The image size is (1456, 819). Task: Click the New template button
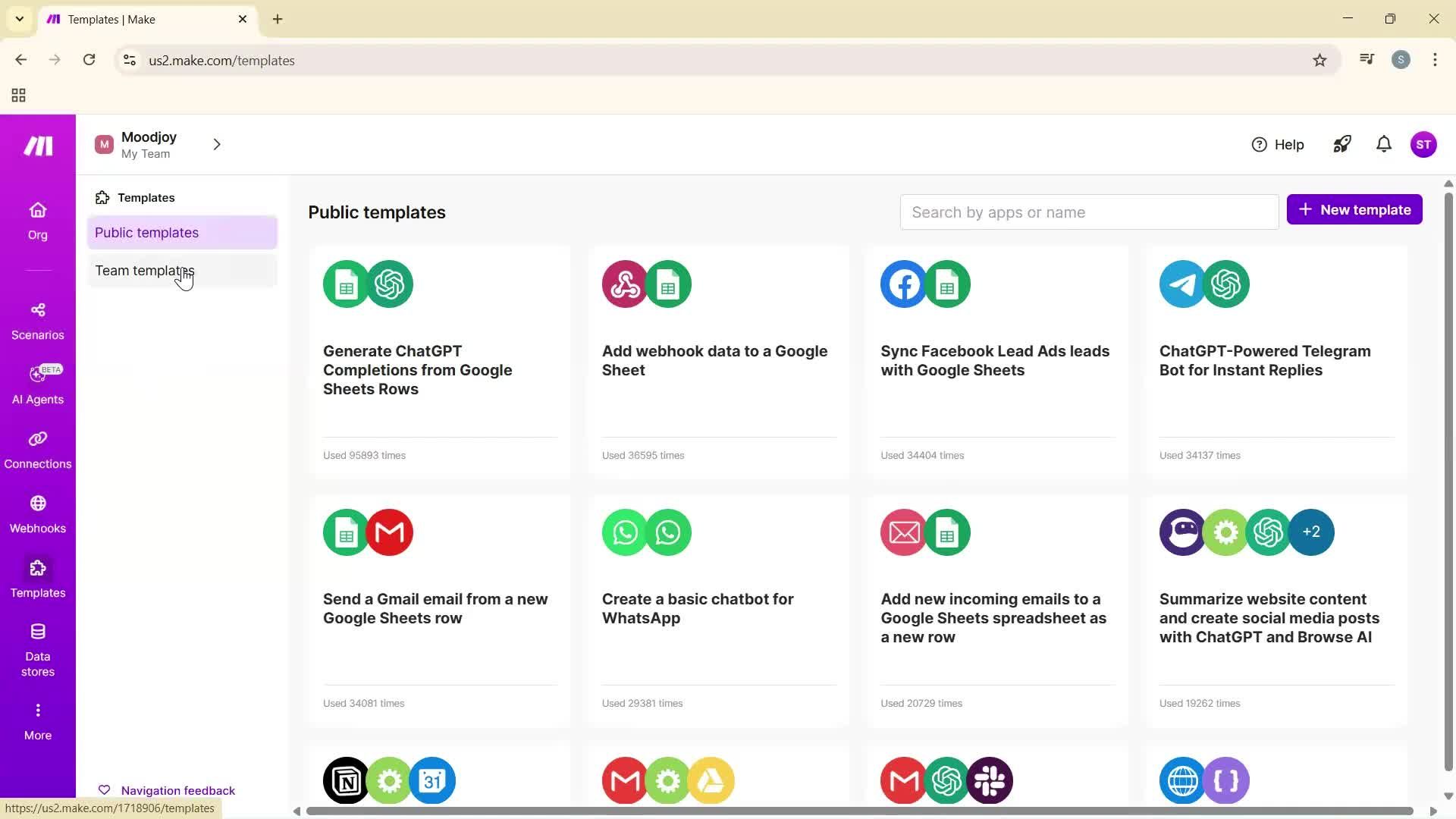coord(1354,210)
